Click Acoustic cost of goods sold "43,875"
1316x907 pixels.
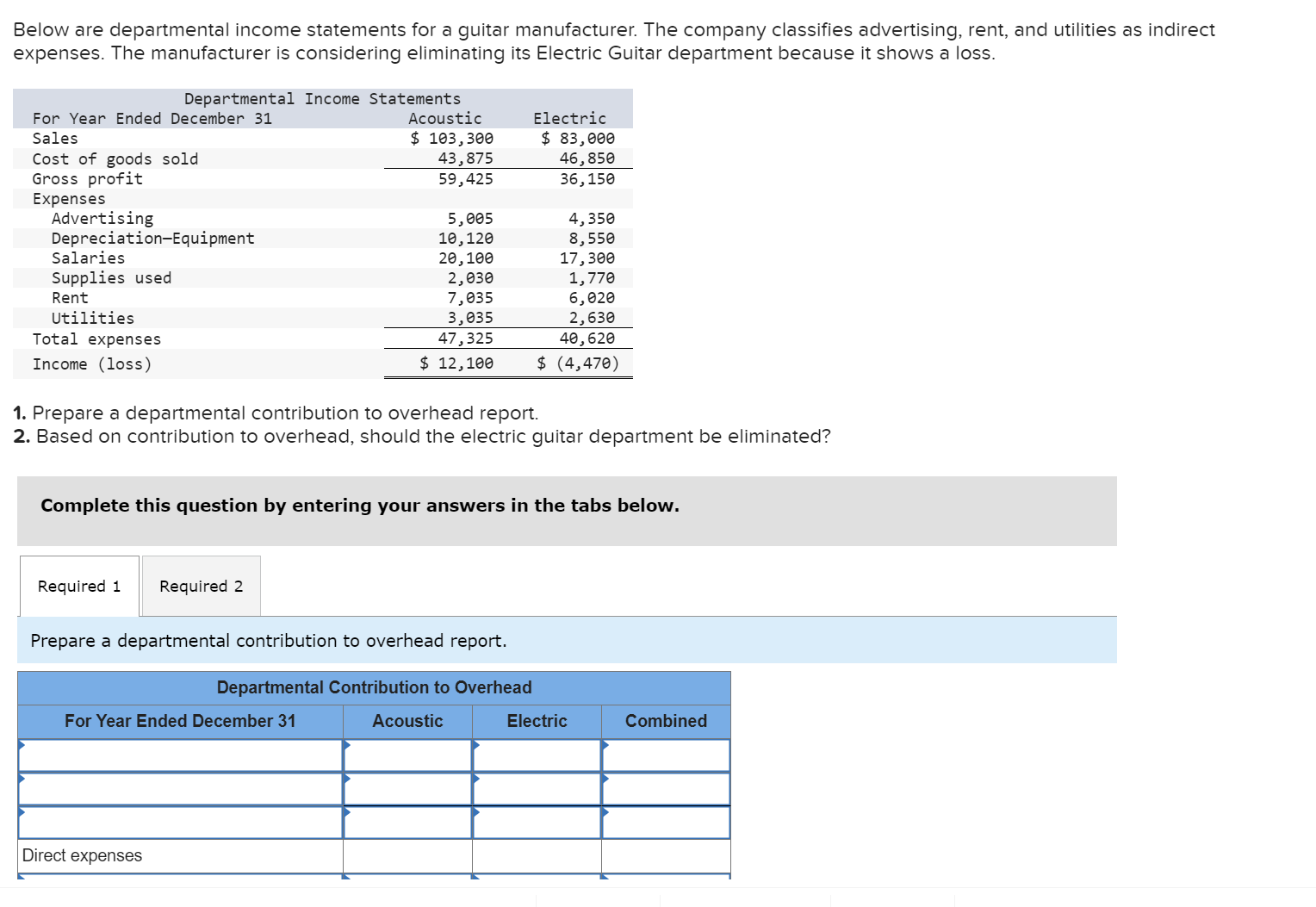tap(466, 158)
